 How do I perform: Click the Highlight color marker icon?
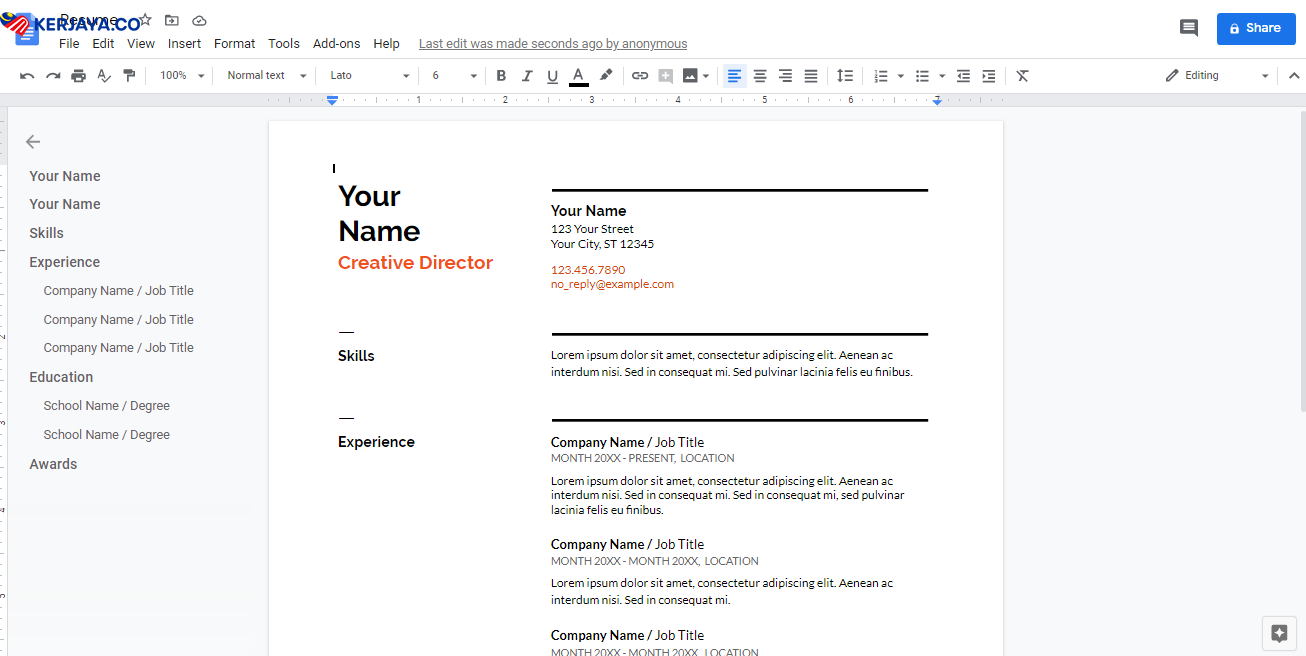[606, 76]
